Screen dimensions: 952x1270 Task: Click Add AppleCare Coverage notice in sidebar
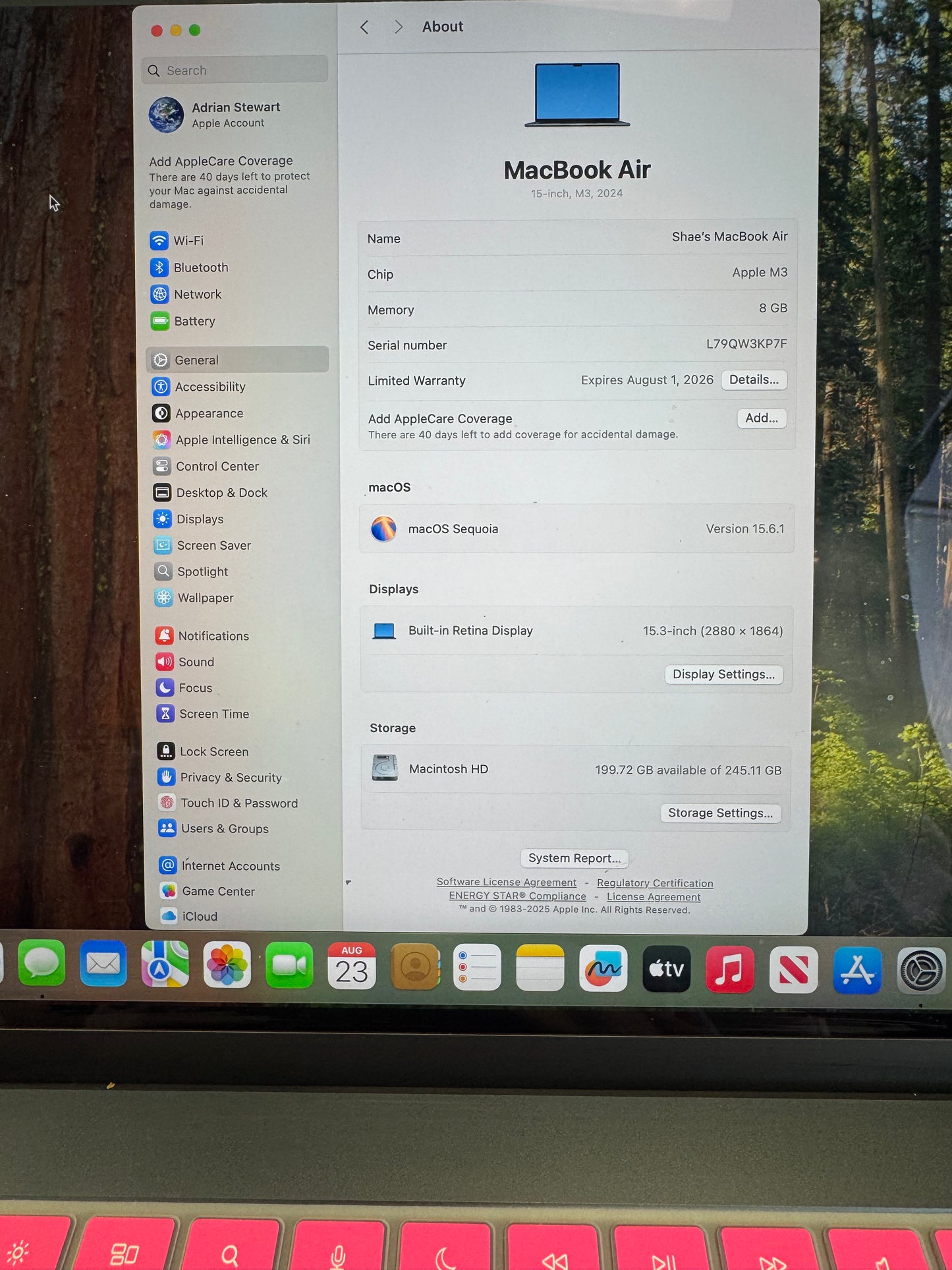(x=229, y=182)
